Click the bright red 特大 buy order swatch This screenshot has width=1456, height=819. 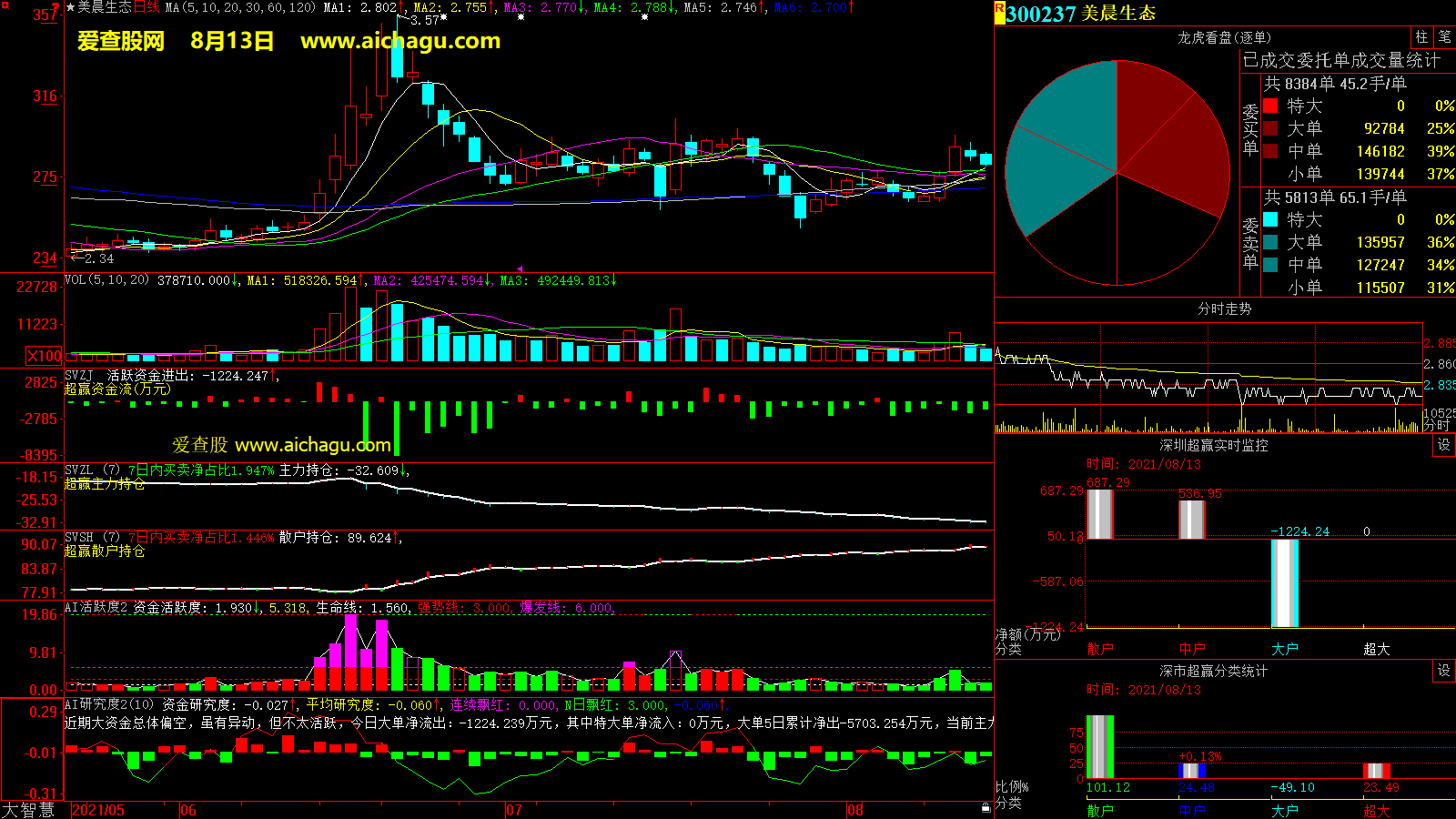click(1270, 106)
